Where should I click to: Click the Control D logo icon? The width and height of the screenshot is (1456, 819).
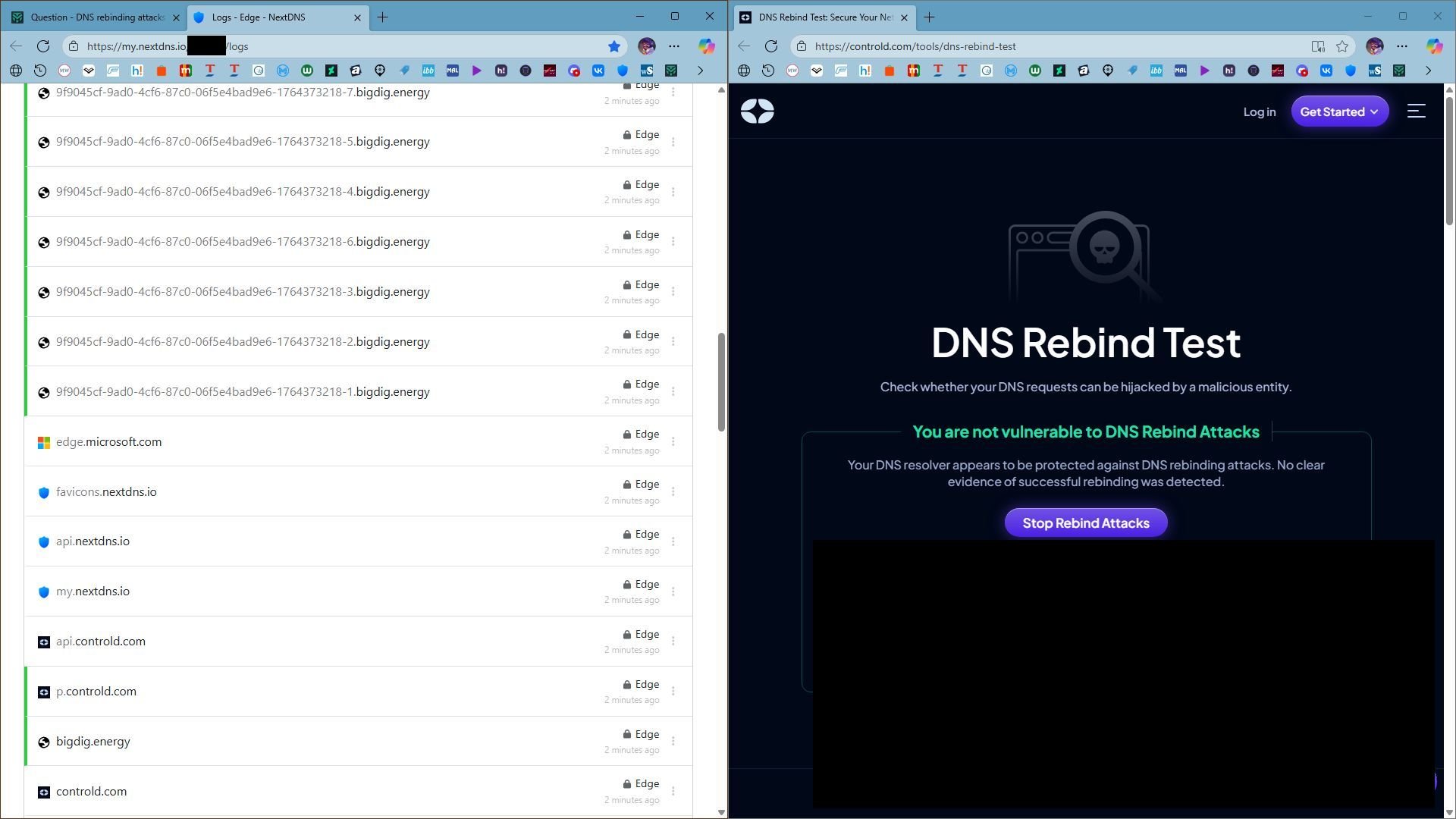coord(757,111)
